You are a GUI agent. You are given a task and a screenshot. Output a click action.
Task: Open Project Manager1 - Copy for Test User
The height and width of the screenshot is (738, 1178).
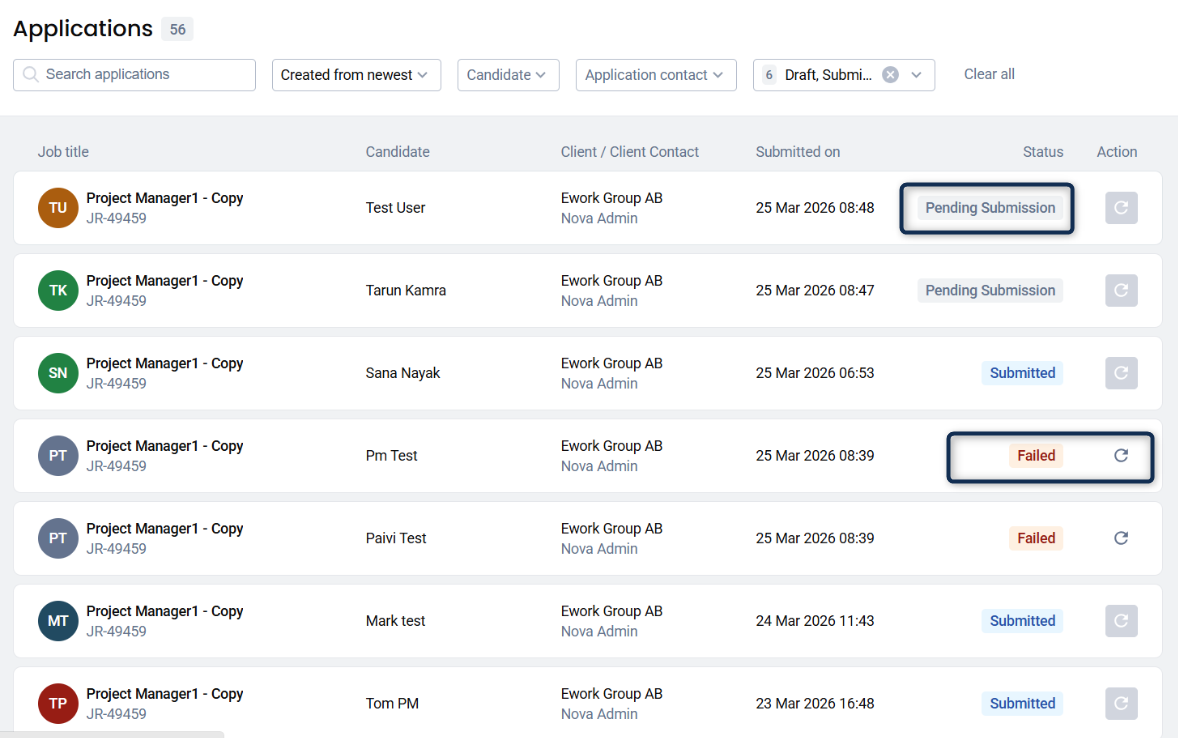(165, 198)
